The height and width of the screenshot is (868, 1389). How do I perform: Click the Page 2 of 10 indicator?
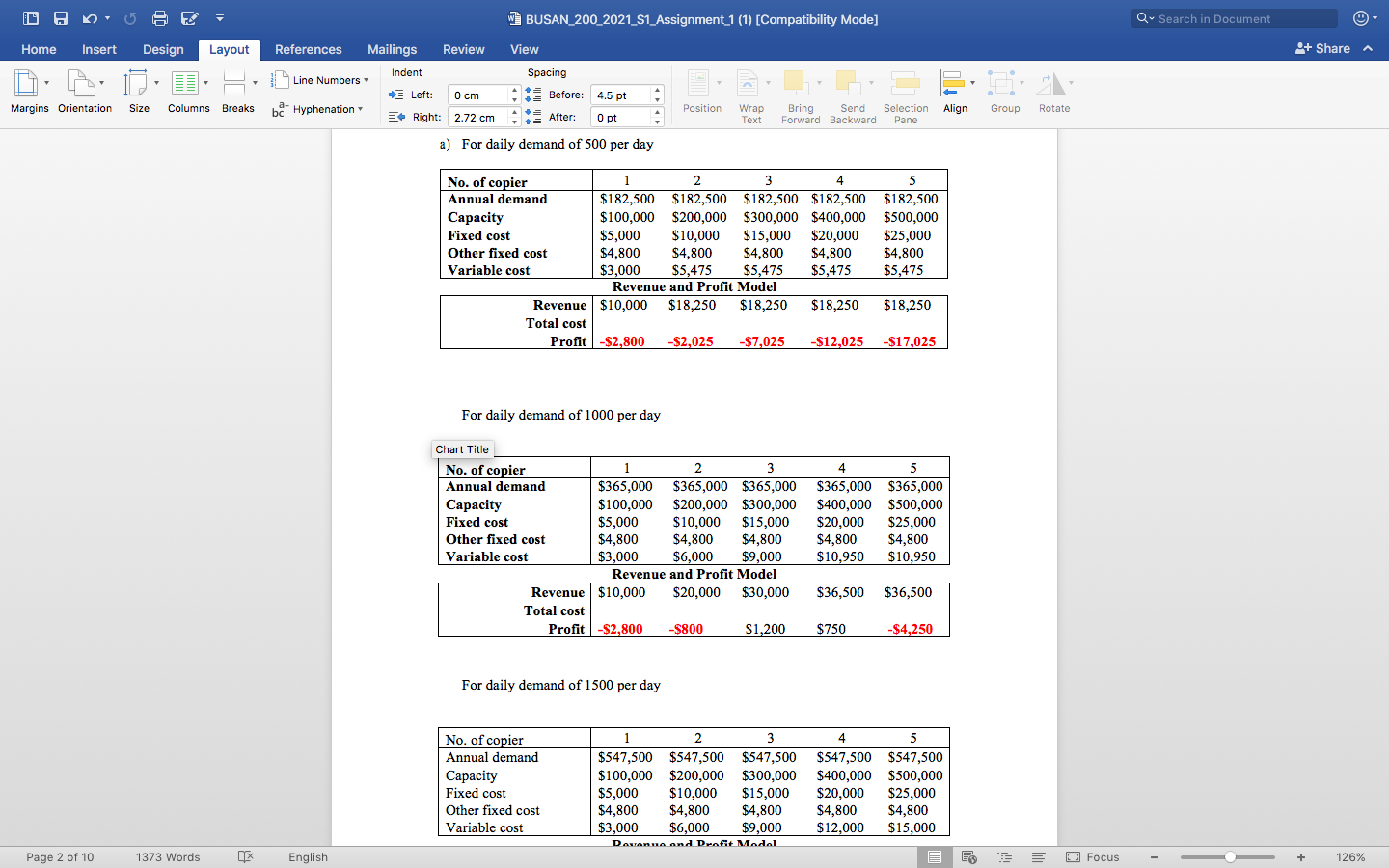click(x=60, y=856)
